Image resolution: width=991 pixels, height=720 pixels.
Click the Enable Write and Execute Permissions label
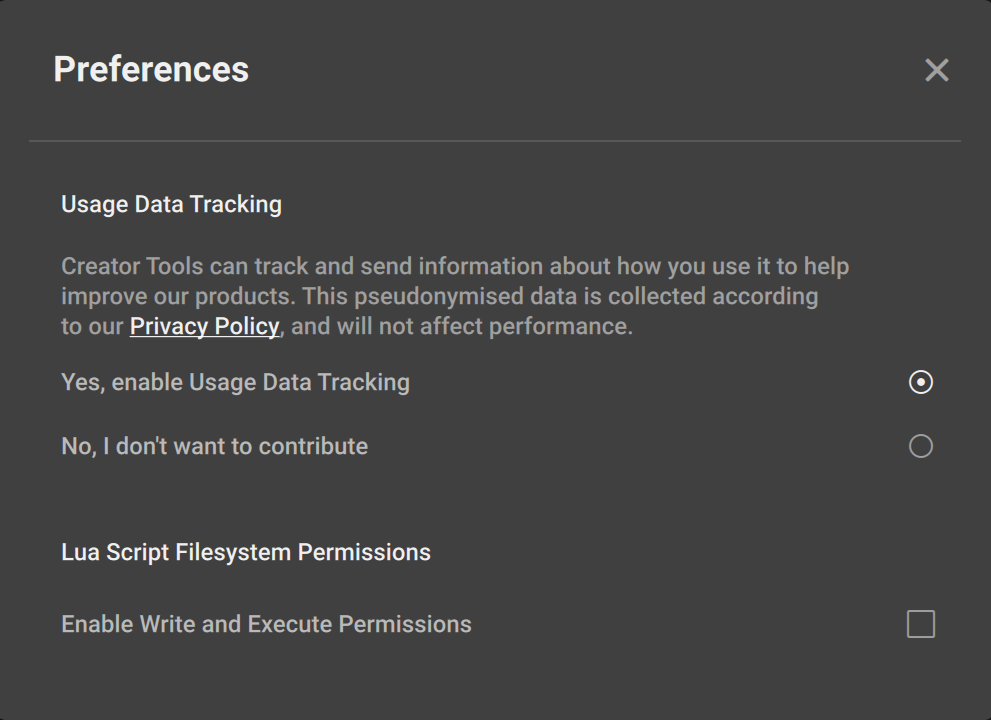[266, 624]
